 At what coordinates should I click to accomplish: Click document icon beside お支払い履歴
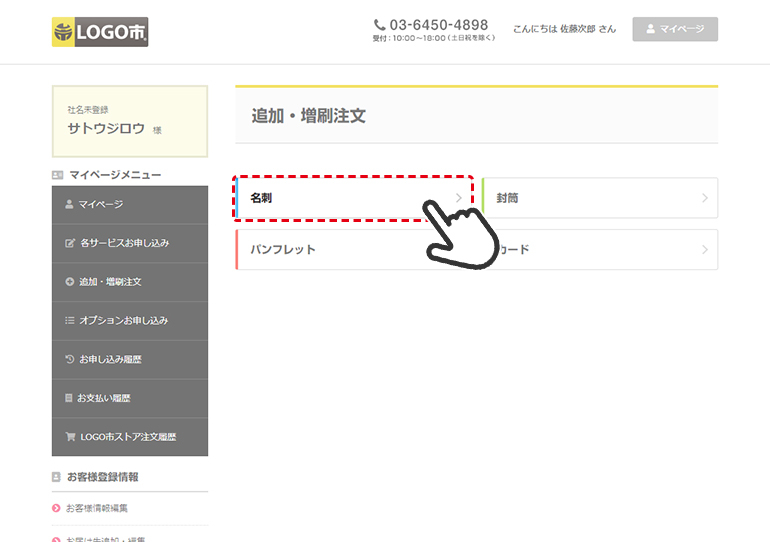[x=69, y=398]
